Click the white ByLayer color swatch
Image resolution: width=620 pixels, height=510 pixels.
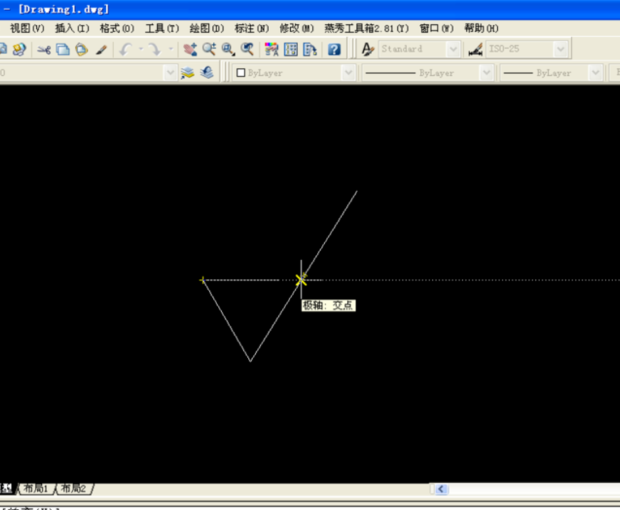241,73
